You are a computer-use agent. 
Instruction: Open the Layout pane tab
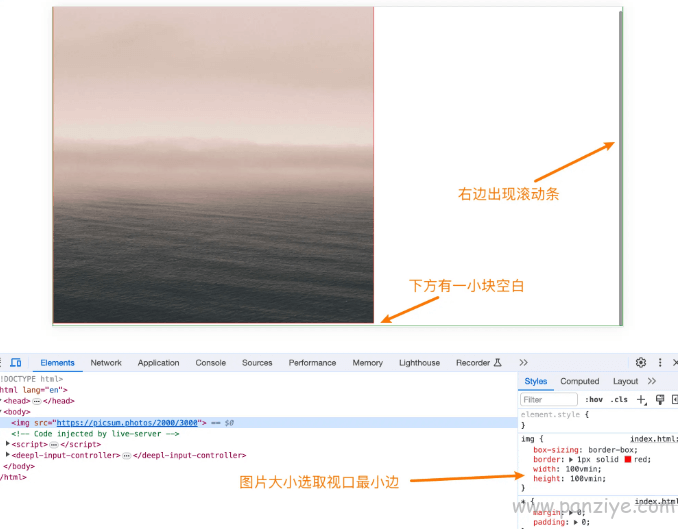pyautogui.click(x=625, y=381)
